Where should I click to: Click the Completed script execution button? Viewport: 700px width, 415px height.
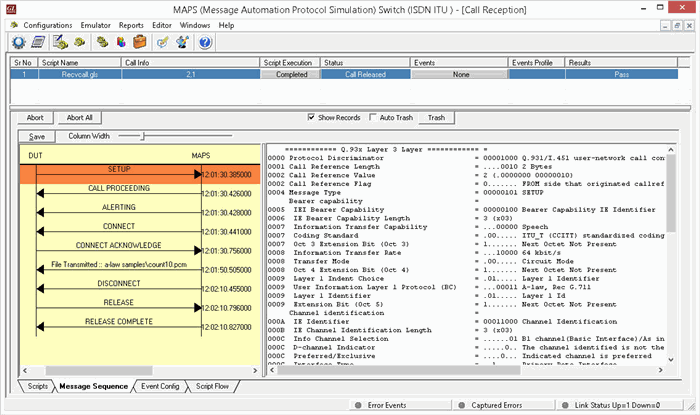(291, 75)
